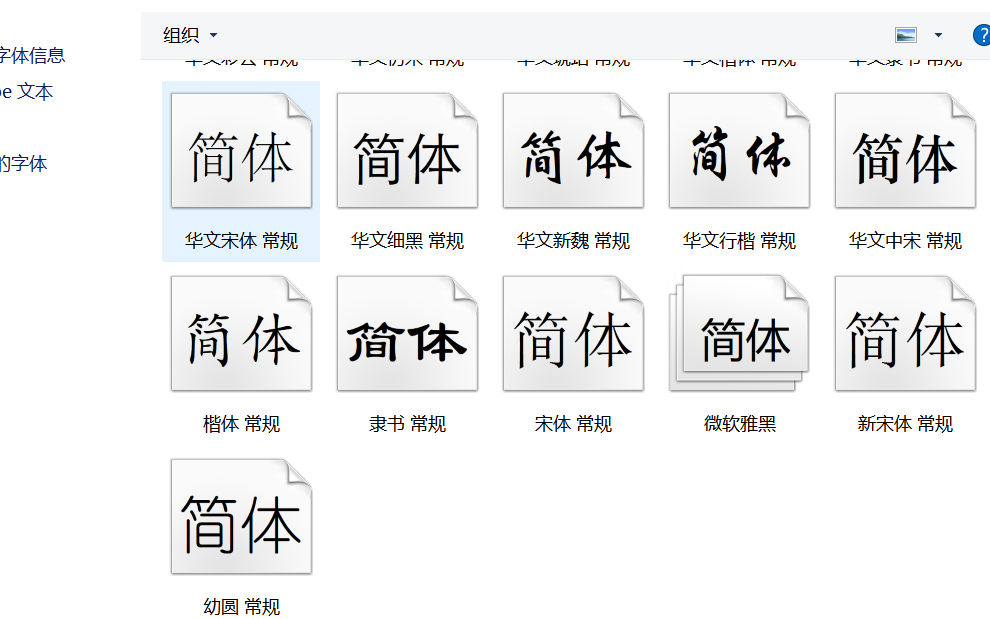
Task: Select the 微软雅黑 font family icon
Action: click(x=739, y=332)
